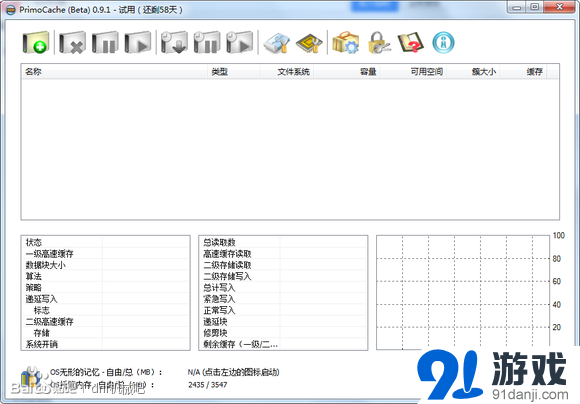
Task: Open the About info icon
Action: (x=443, y=43)
